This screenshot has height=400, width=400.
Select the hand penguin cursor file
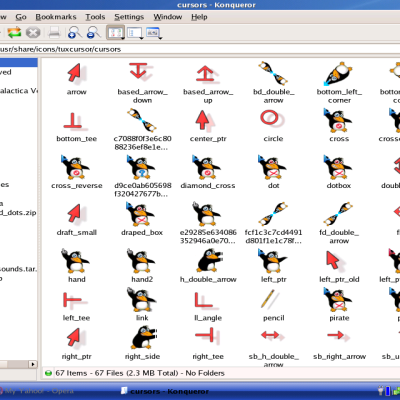77,266
